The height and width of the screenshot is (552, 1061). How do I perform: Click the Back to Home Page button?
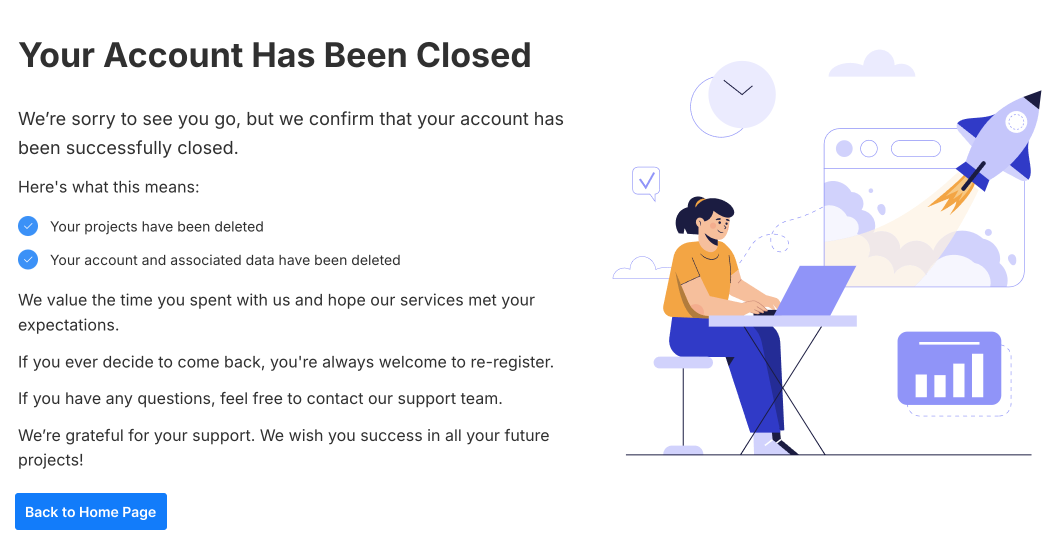point(91,512)
